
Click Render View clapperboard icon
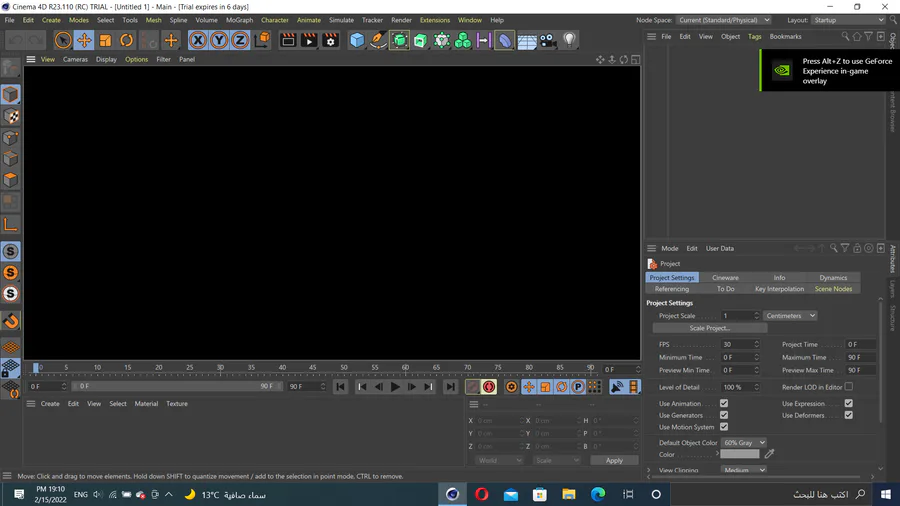click(x=288, y=40)
